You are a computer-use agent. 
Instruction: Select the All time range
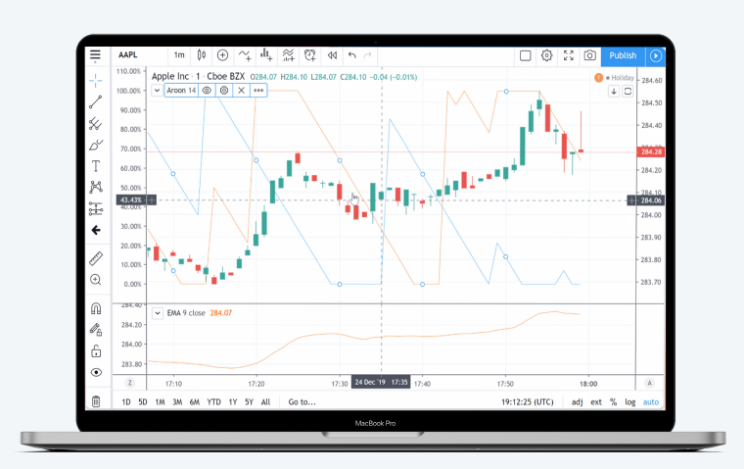[x=266, y=402]
